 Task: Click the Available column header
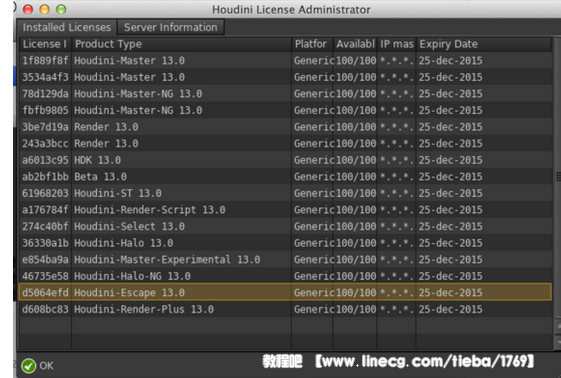(355, 44)
